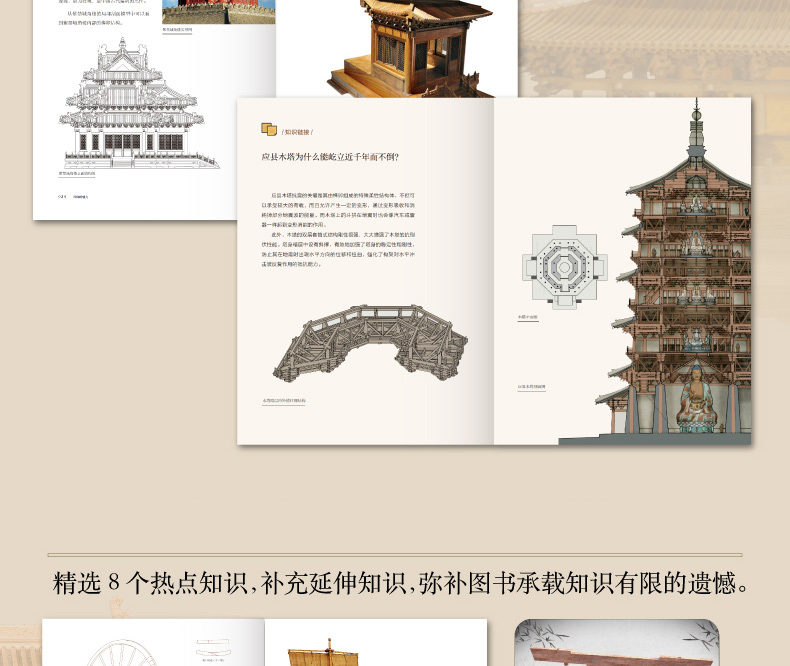Click the heading '应县木塔为什么能屹立近千年而不倒?'
Viewport: 790px width, 666px height.
click(x=329, y=156)
